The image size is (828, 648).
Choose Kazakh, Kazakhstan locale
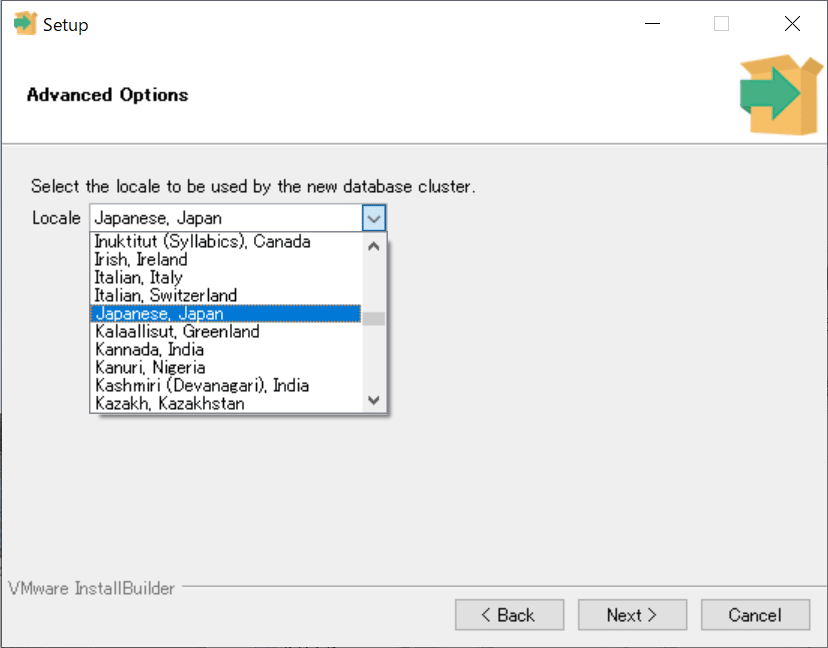(x=170, y=404)
